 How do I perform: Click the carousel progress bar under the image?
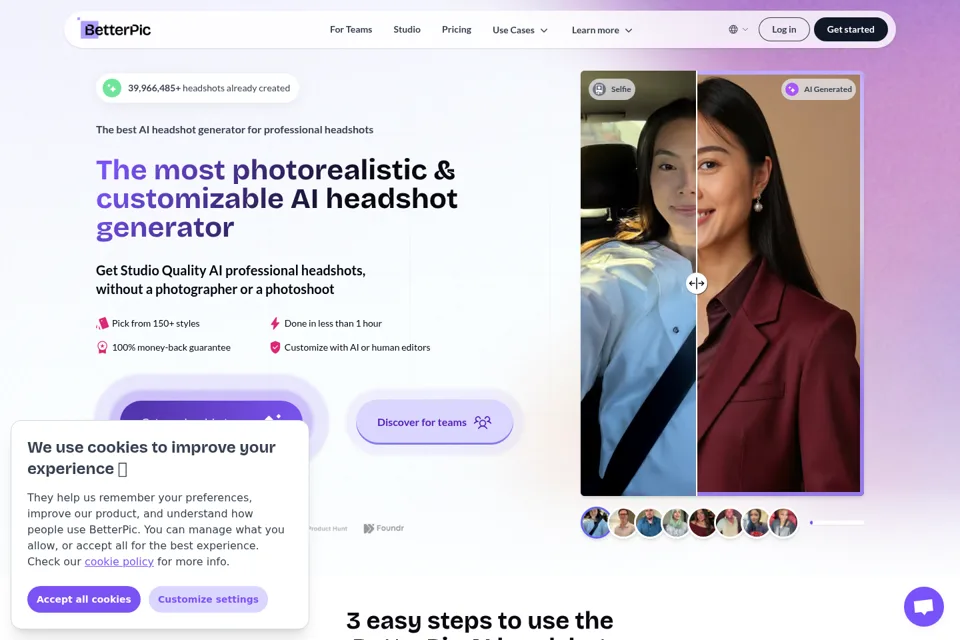click(836, 522)
